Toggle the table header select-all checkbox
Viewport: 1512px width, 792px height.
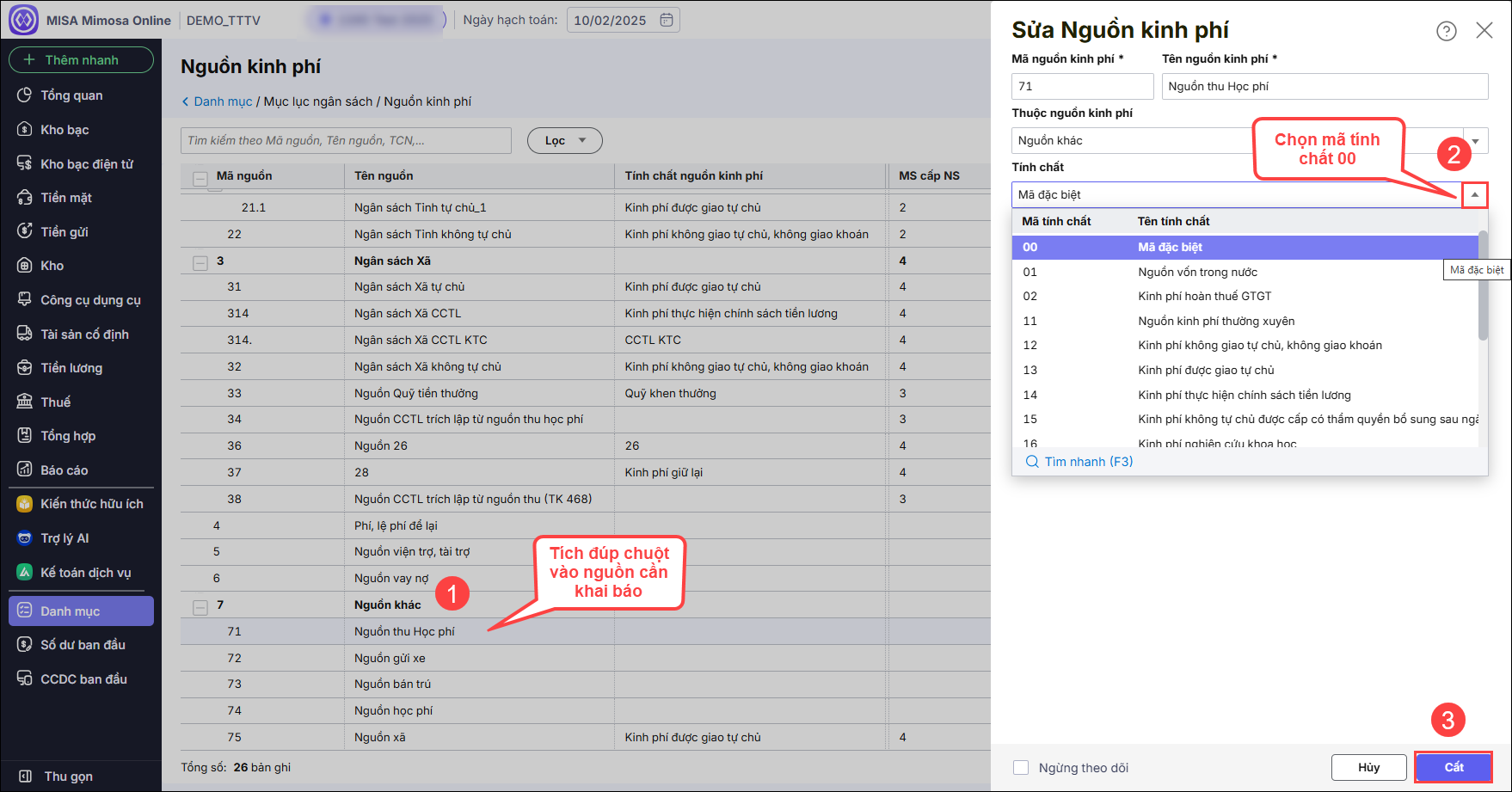pyautogui.click(x=200, y=178)
